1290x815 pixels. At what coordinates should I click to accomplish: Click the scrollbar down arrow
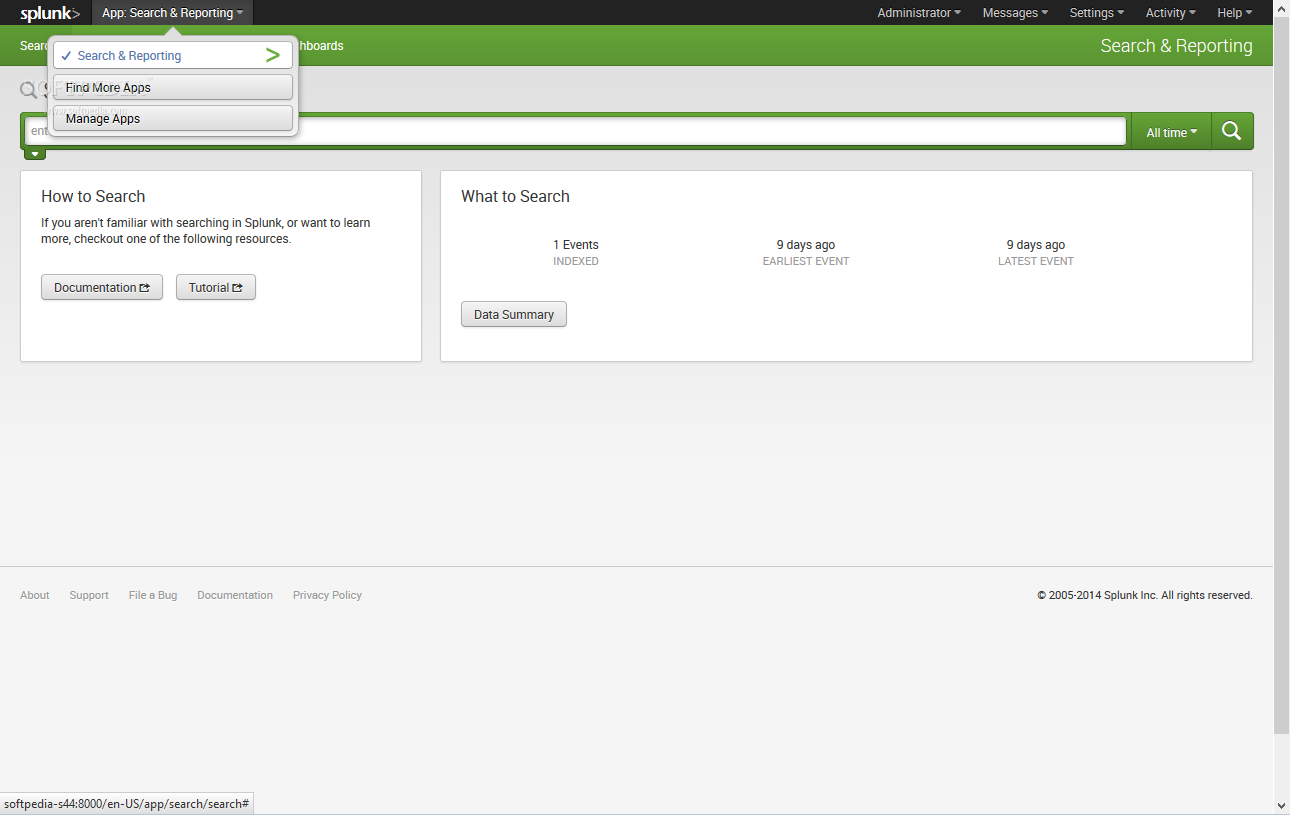(1282, 805)
